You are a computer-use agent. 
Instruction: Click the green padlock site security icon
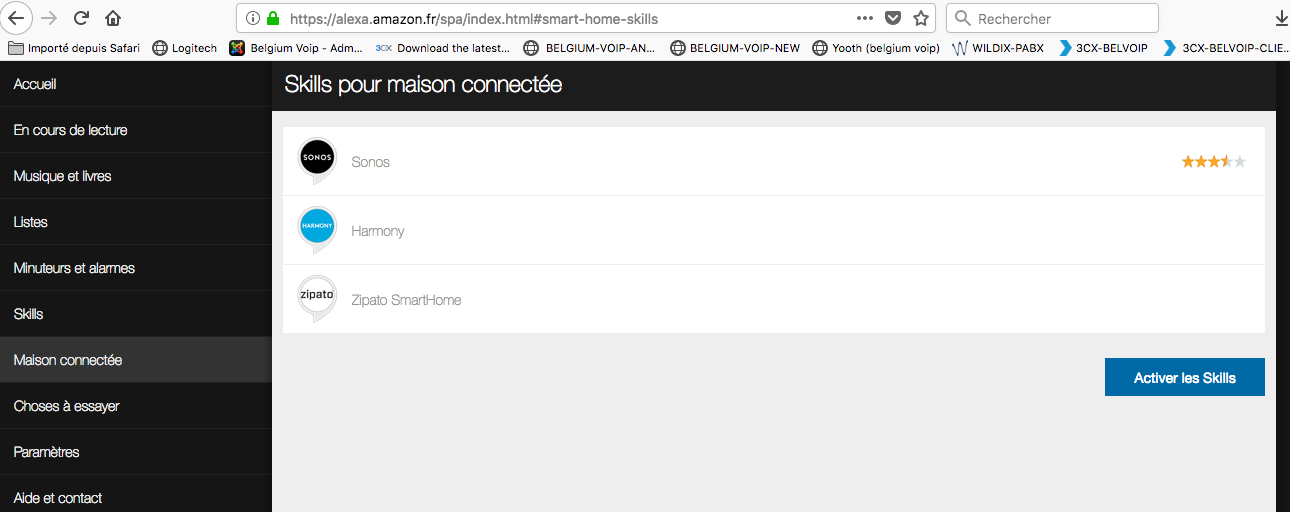[x=272, y=18]
